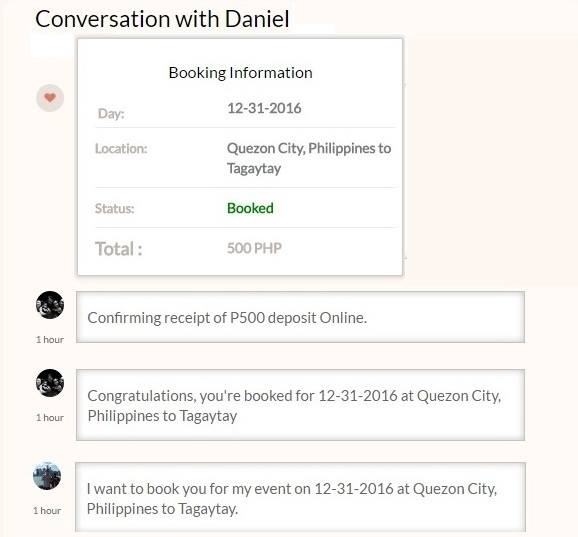The width and height of the screenshot is (578, 537).
Task: Click the 500 PHP total amount
Action: [254, 248]
